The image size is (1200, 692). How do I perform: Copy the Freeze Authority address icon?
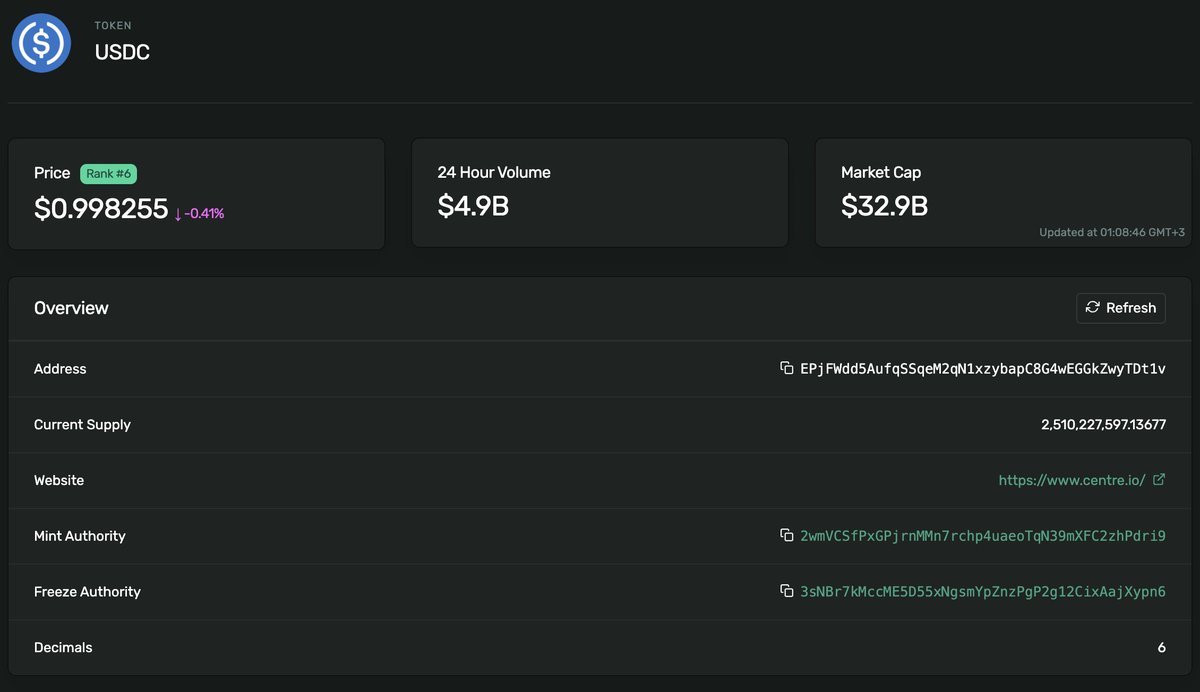[x=787, y=591]
